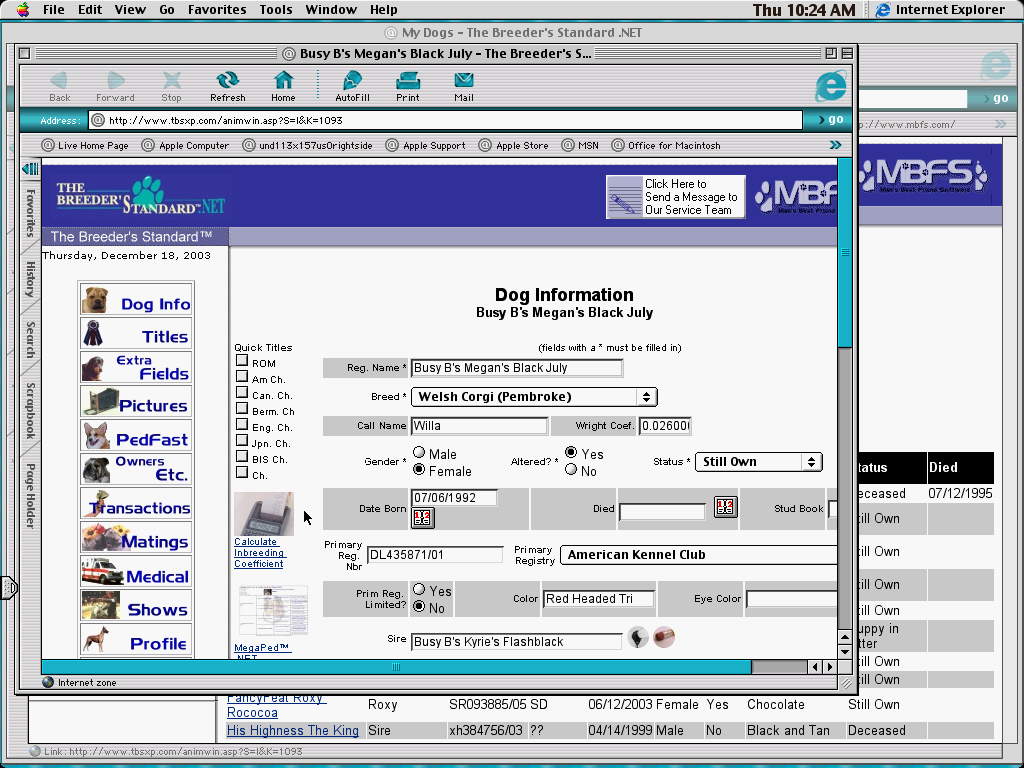This screenshot has width=1024, height=768.
Task: Open the Mail toolbar icon
Action: 463,85
